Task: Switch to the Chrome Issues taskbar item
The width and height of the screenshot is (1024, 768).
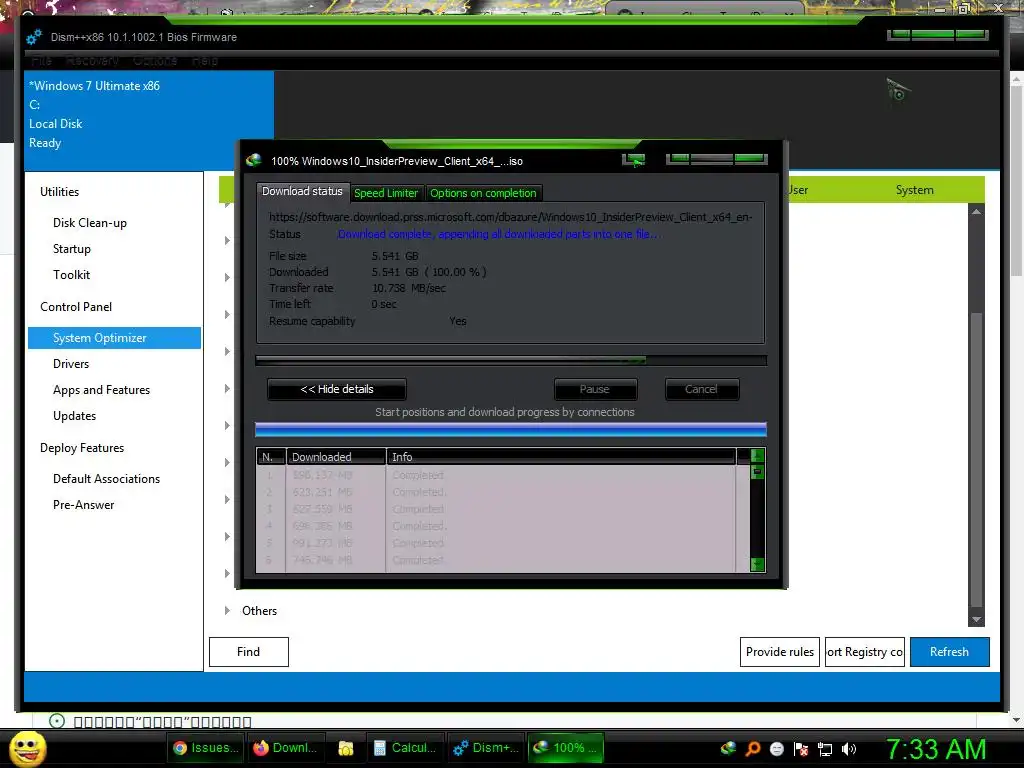Action: 206,748
